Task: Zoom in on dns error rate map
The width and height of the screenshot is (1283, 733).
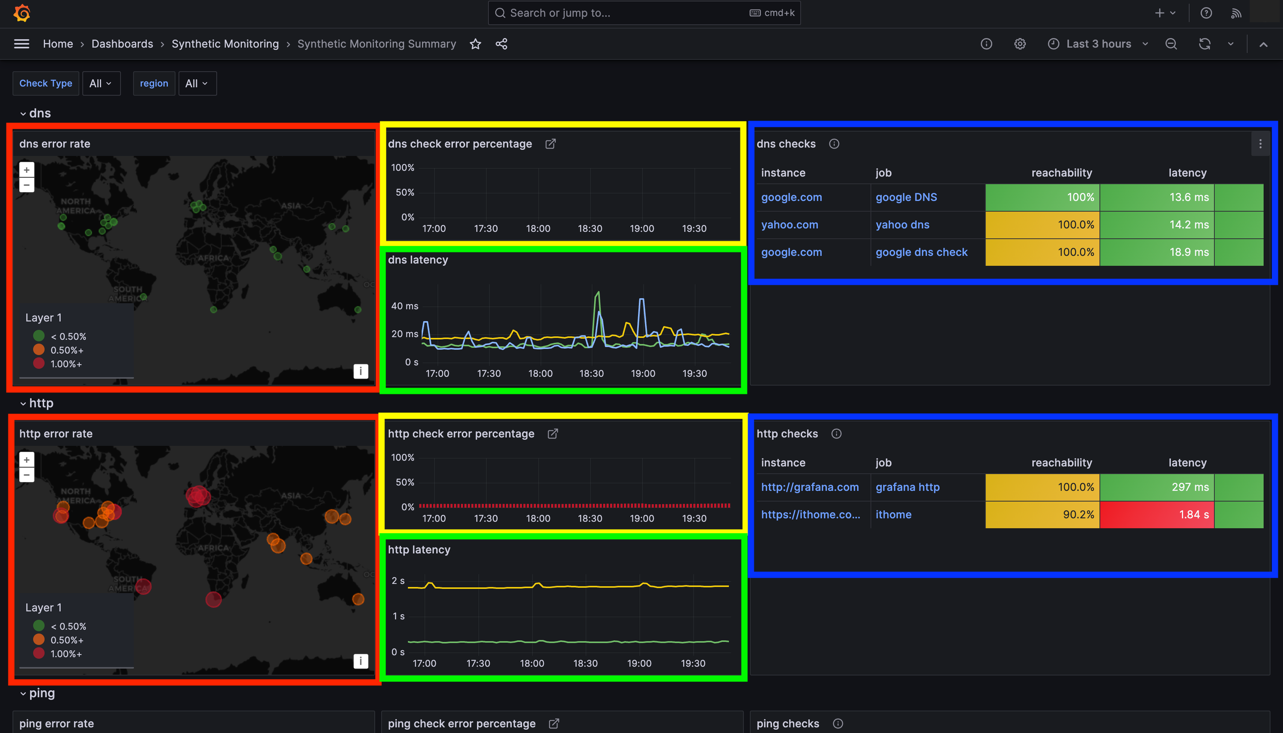Action: click(27, 170)
